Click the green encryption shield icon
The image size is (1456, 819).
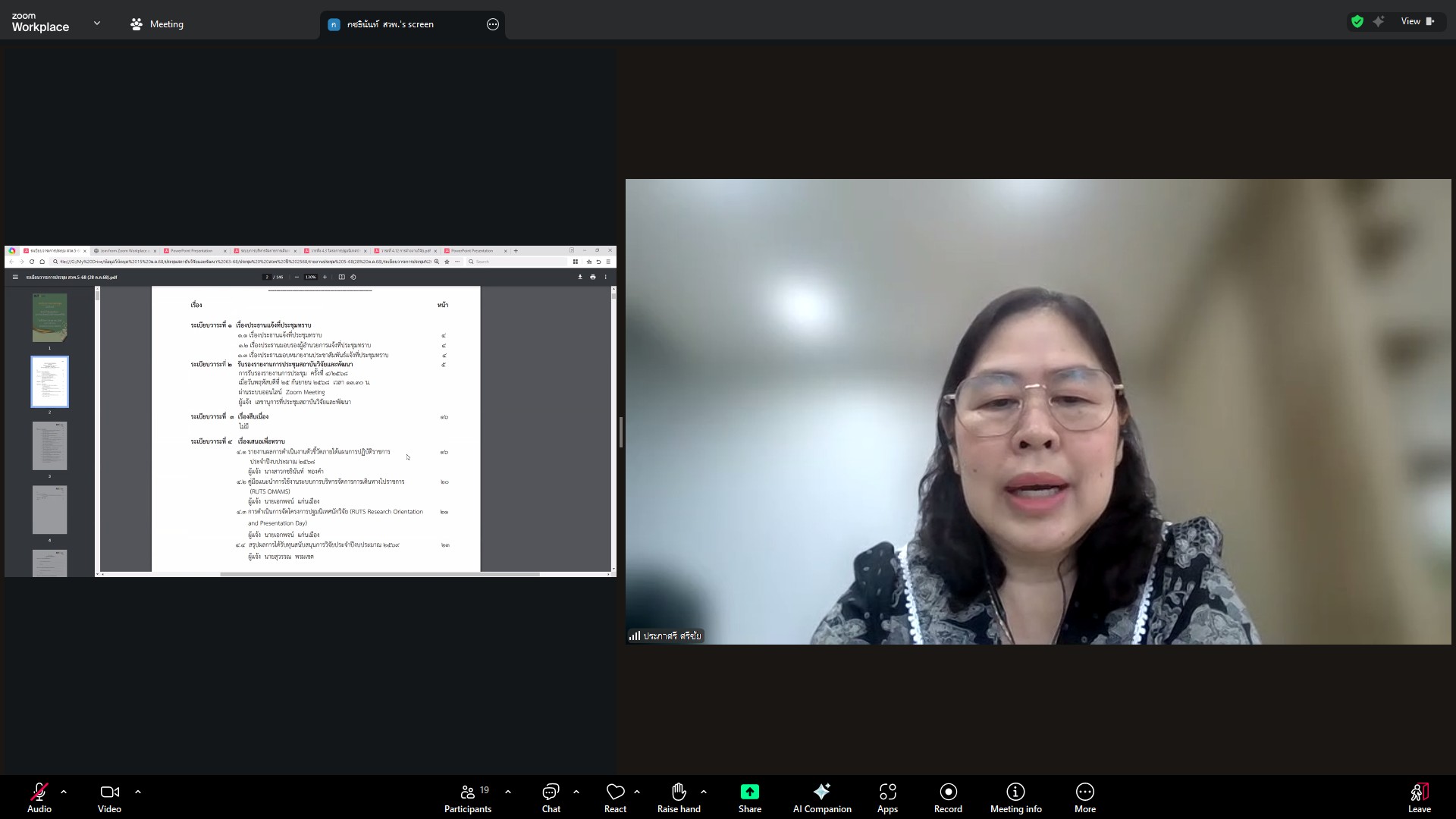[1357, 21]
